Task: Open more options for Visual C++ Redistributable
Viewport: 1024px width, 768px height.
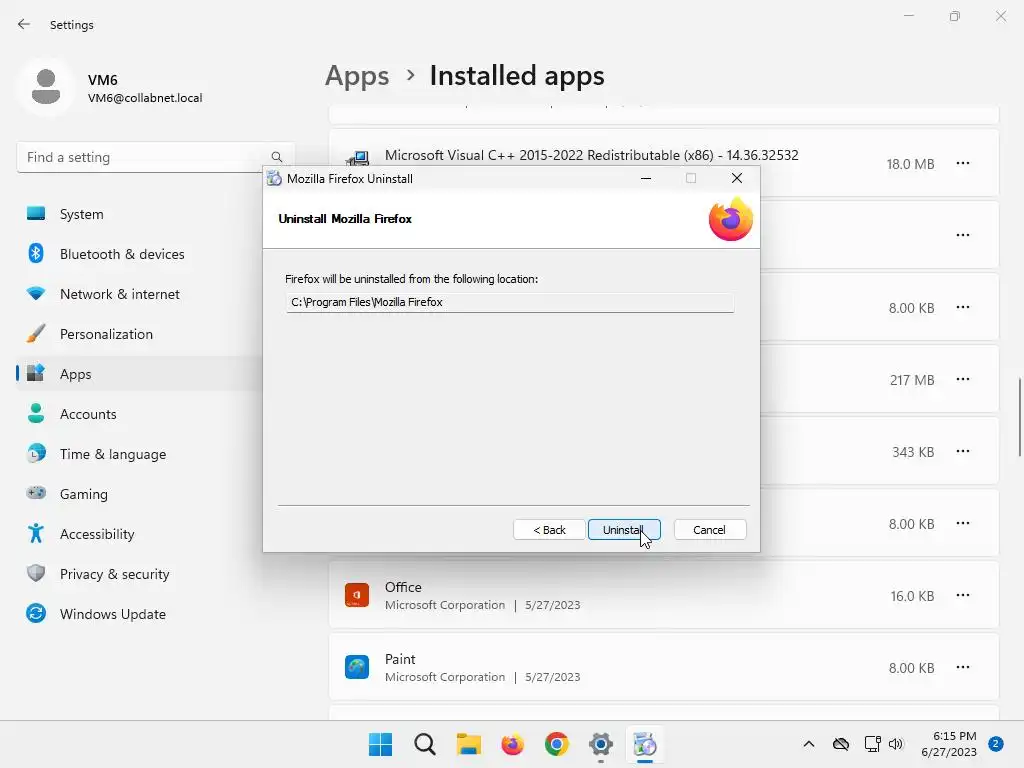Action: [x=963, y=163]
